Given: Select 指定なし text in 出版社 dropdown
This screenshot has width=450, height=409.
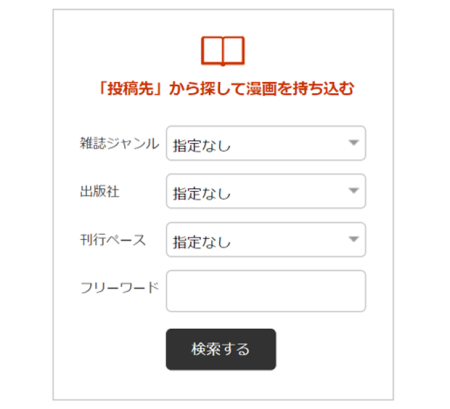Looking at the screenshot, I should 202,194.
